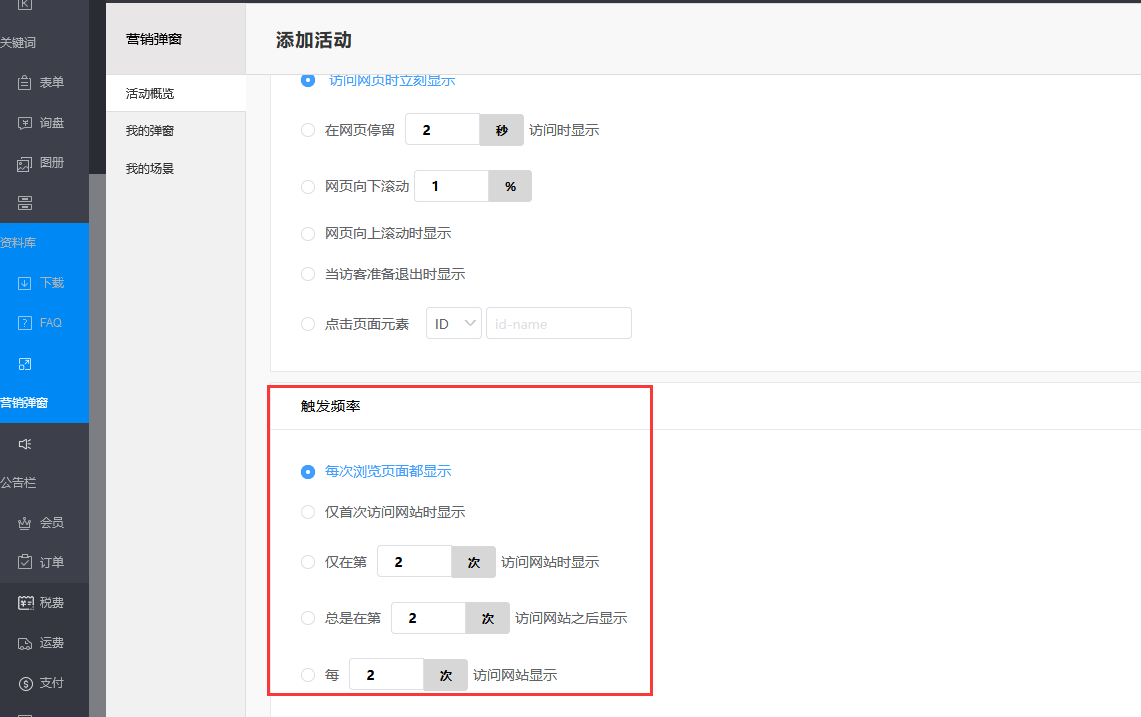This screenshot has width=1141, height=717.
Task: Open the ID selector type dropdown
Action: pyautogui.click(x=454, y=324)
